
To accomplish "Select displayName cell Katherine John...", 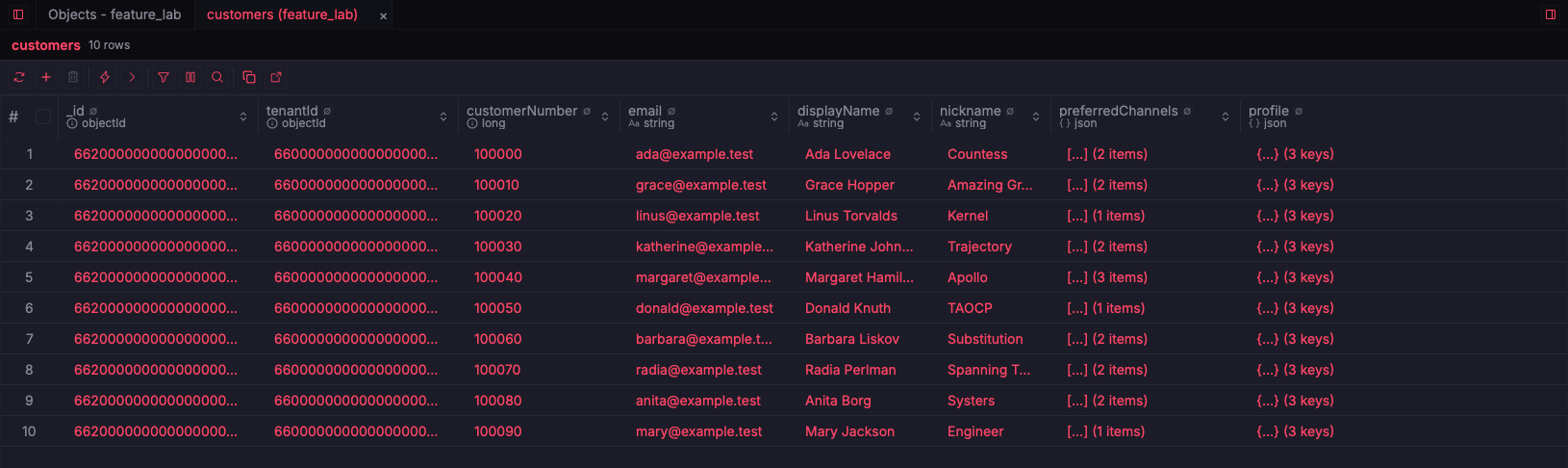I will (x=859, y=247).
